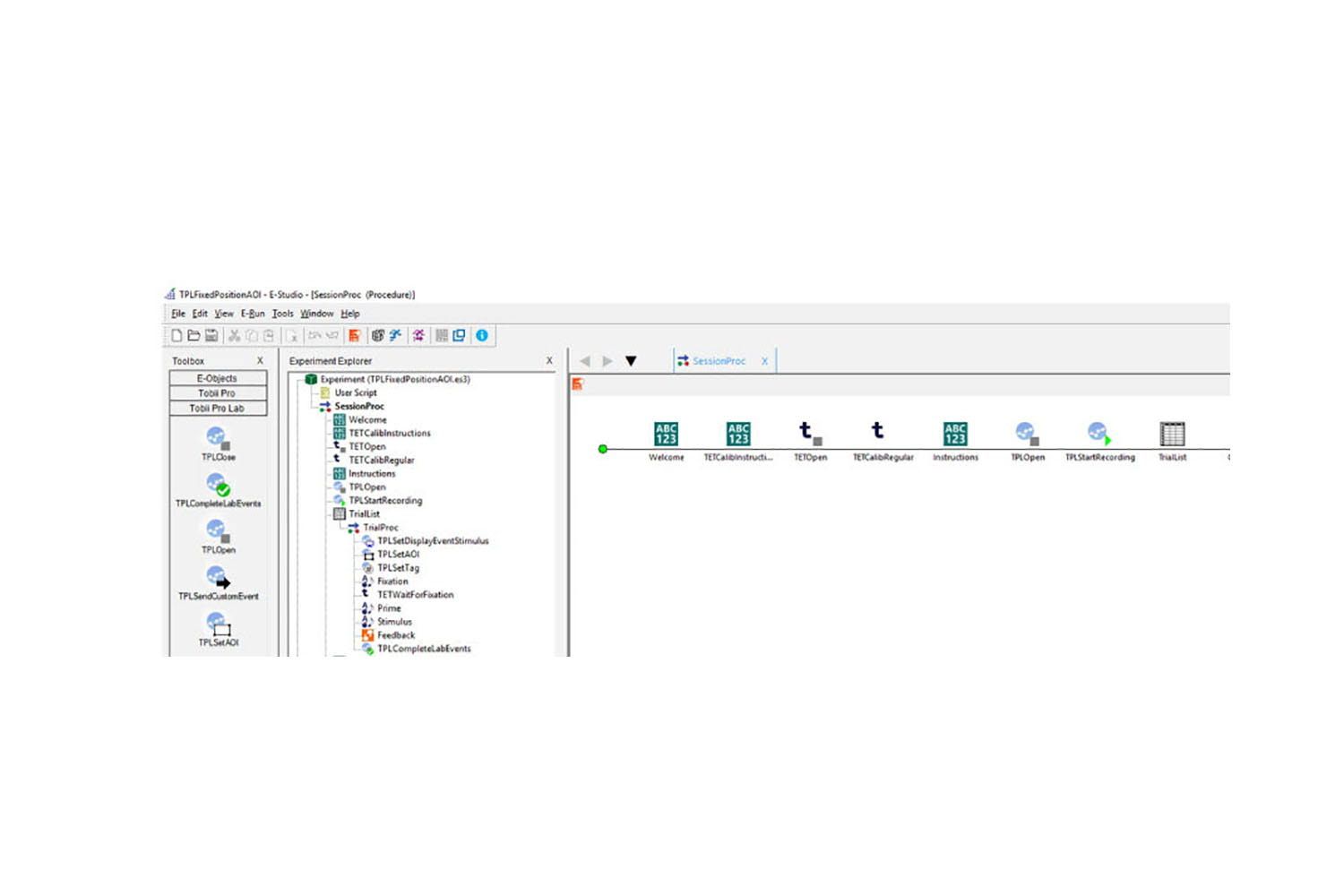Screen dimensions: 1344x896
Task: Close the SessionProc tab
Action: pos(764,361)
